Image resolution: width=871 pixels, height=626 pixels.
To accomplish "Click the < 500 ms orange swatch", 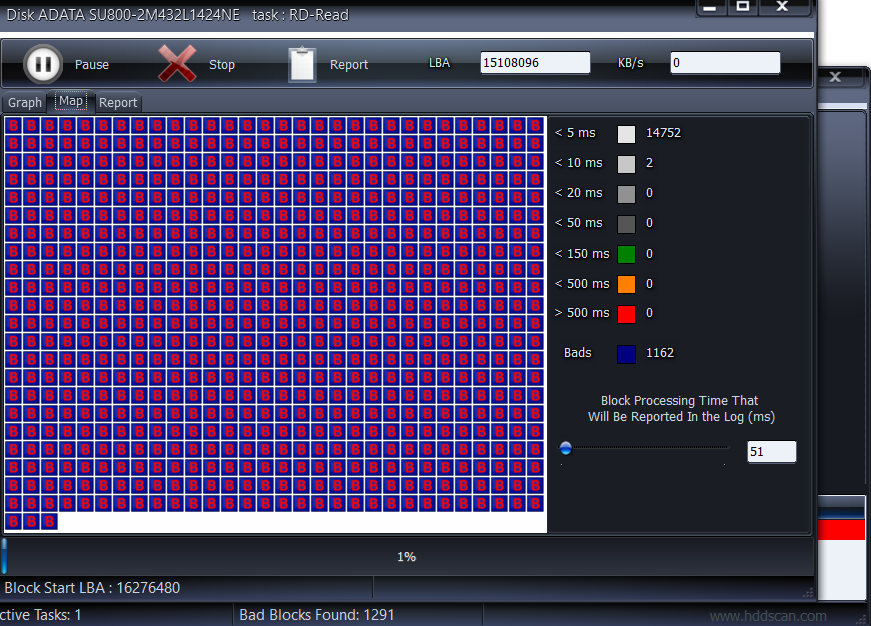I will coord(626,284).
